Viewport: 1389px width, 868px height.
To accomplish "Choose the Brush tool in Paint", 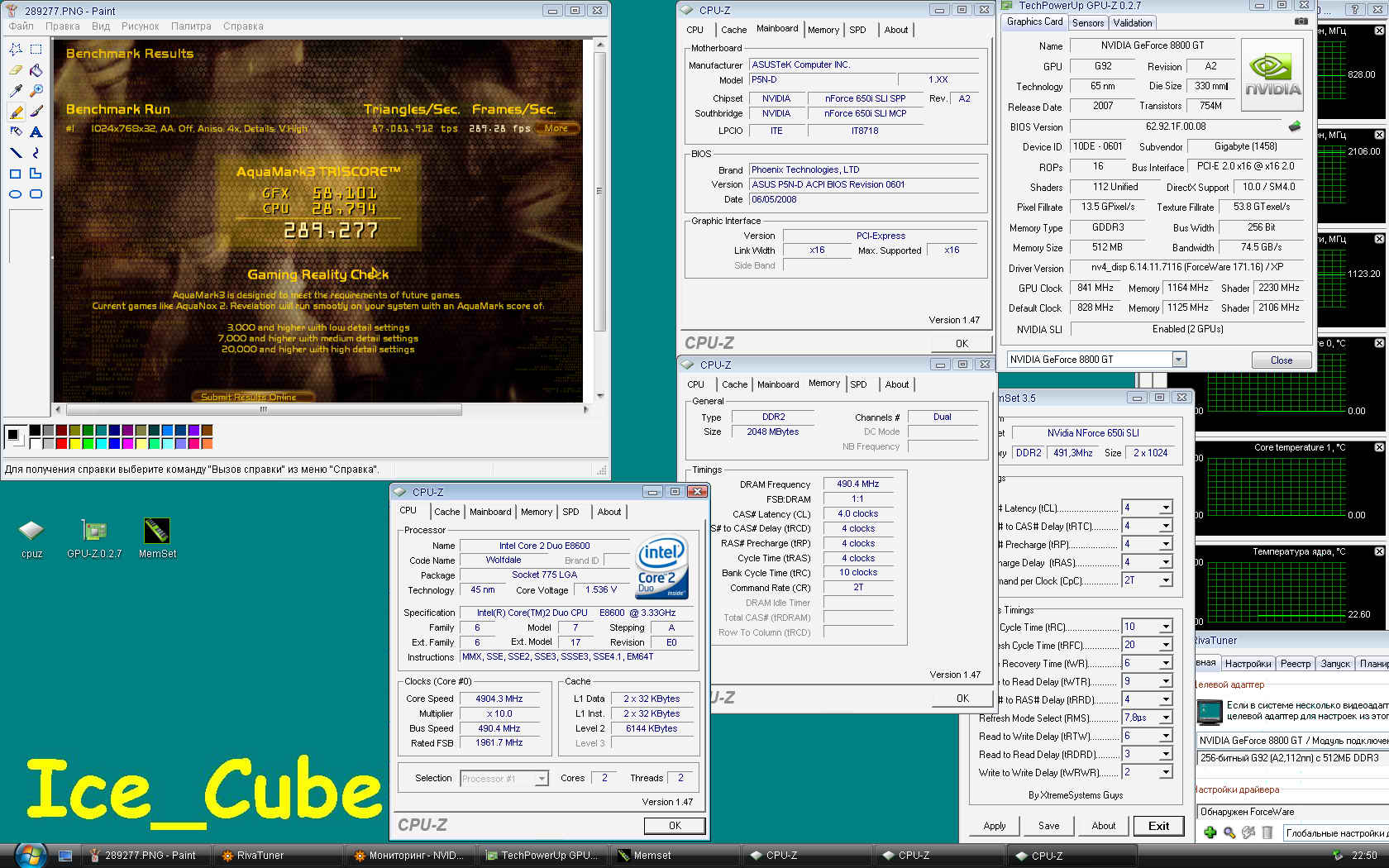I will point(36,111).
